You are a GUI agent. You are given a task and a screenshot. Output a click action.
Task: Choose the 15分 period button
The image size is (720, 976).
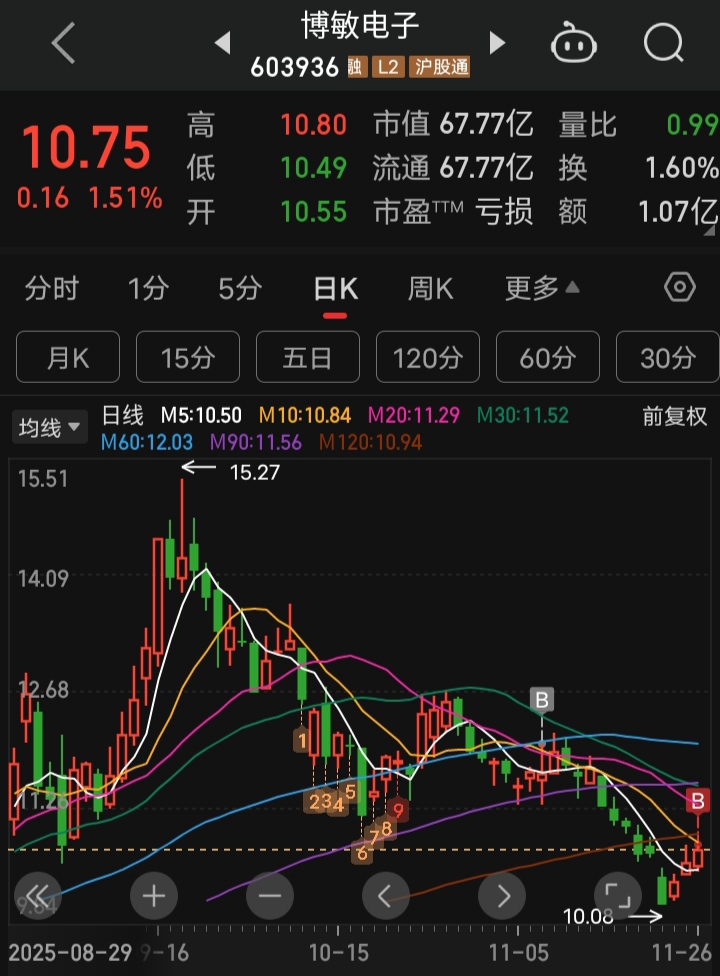188,357
